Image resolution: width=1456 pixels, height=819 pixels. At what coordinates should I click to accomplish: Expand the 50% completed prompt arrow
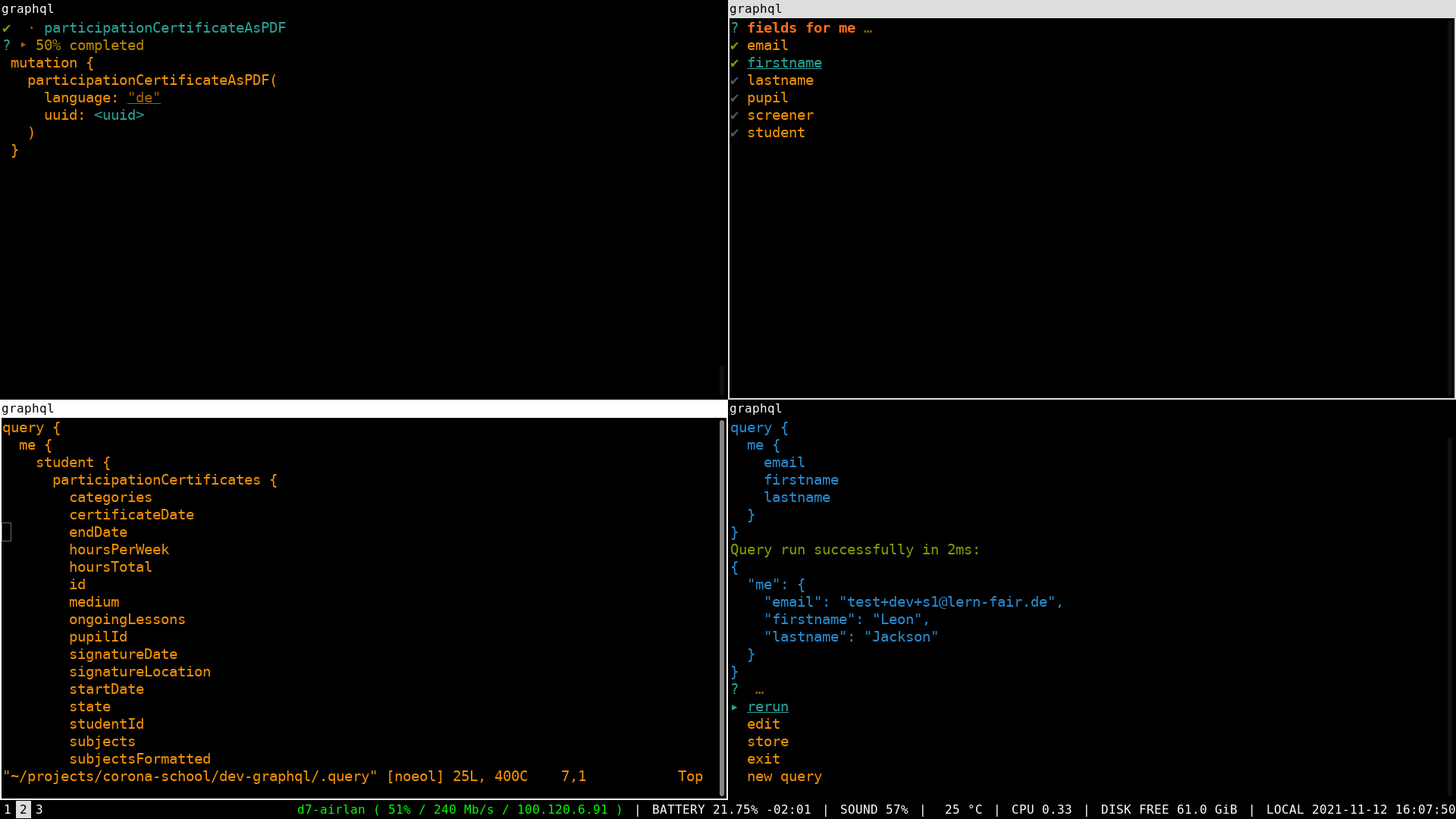point(23,45)
